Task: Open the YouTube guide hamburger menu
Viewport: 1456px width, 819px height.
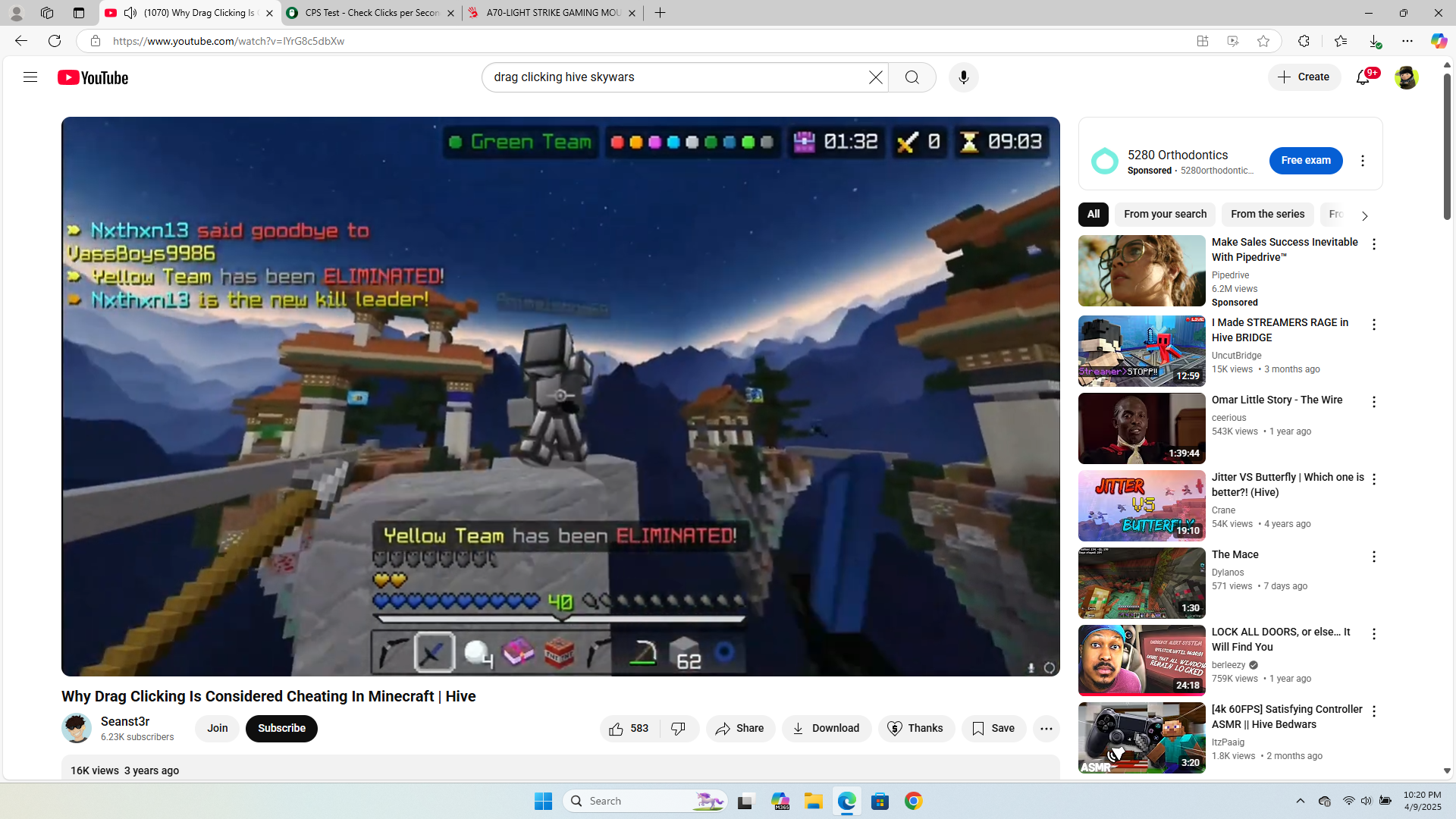Action: pos(30,77)
